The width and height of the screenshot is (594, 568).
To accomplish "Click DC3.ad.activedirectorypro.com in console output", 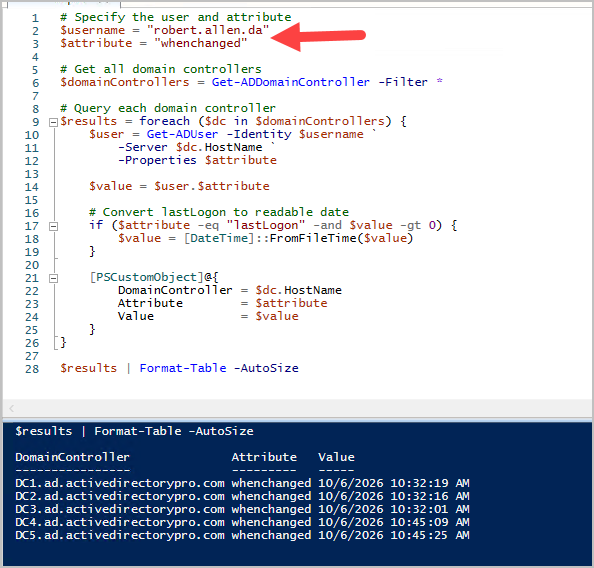I will [120, 509].
